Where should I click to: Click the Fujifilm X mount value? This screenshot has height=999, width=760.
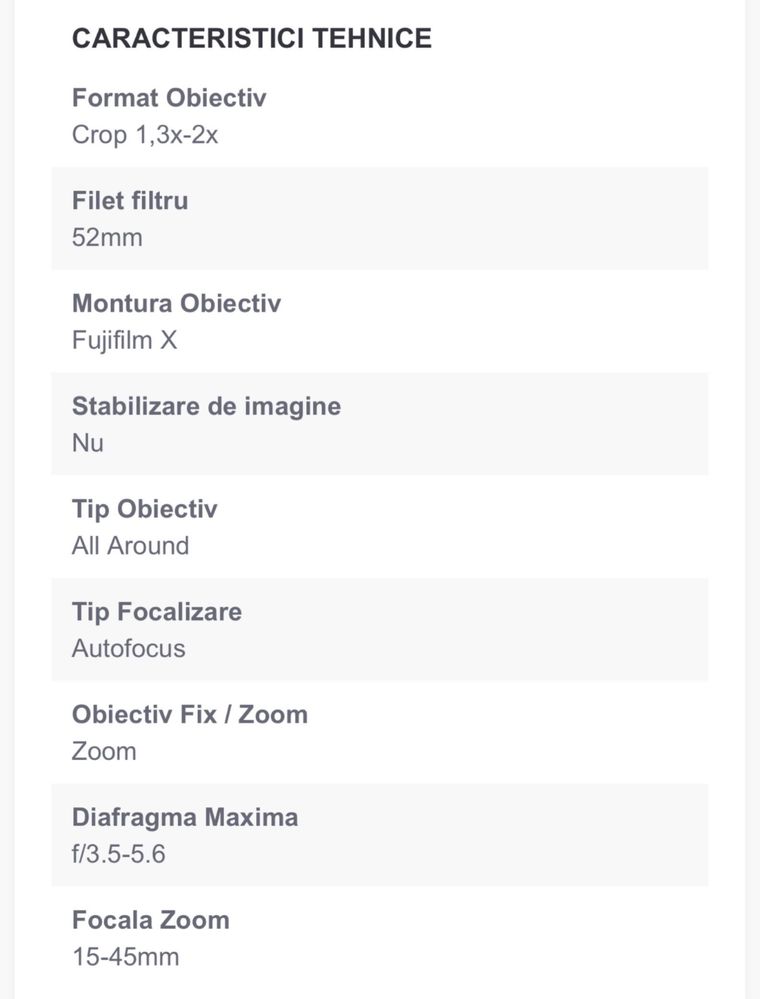[x=124, y=340]
